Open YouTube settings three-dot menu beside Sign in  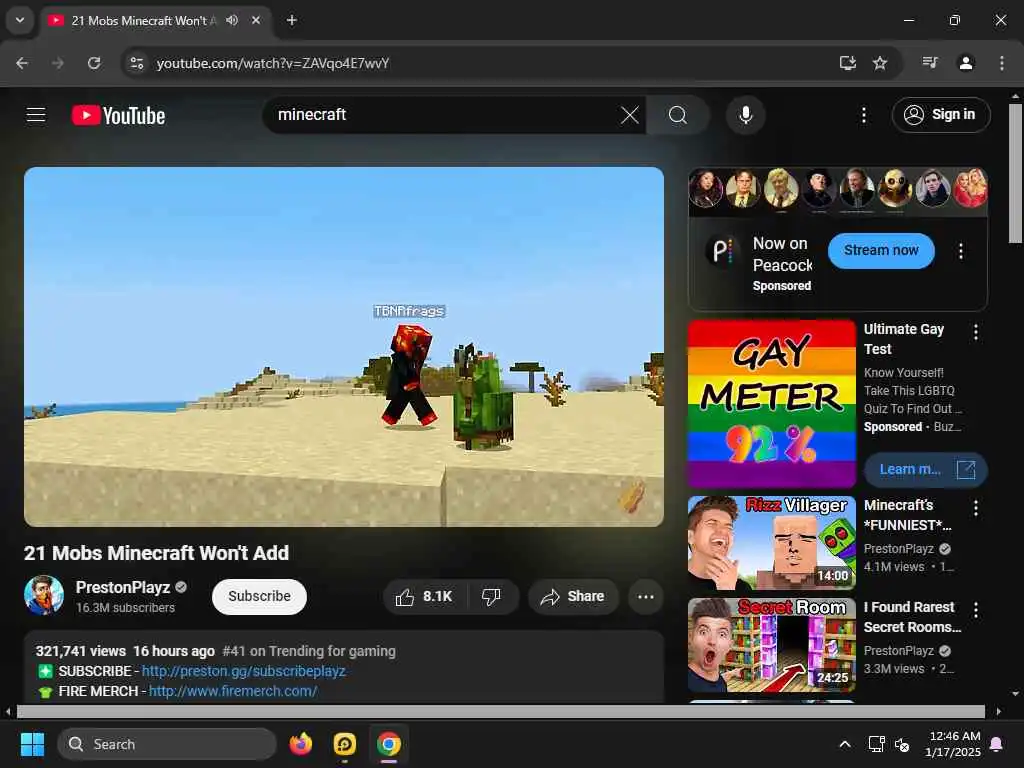coord(863,116)
